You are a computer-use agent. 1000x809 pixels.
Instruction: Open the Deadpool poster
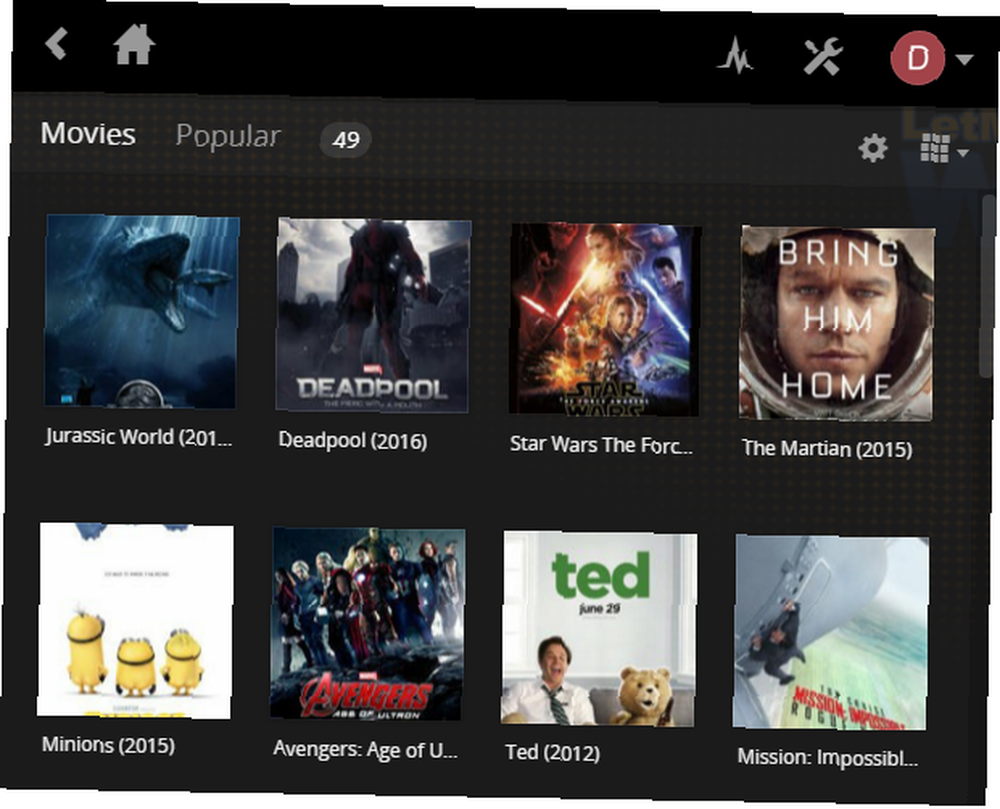[374, 316]
